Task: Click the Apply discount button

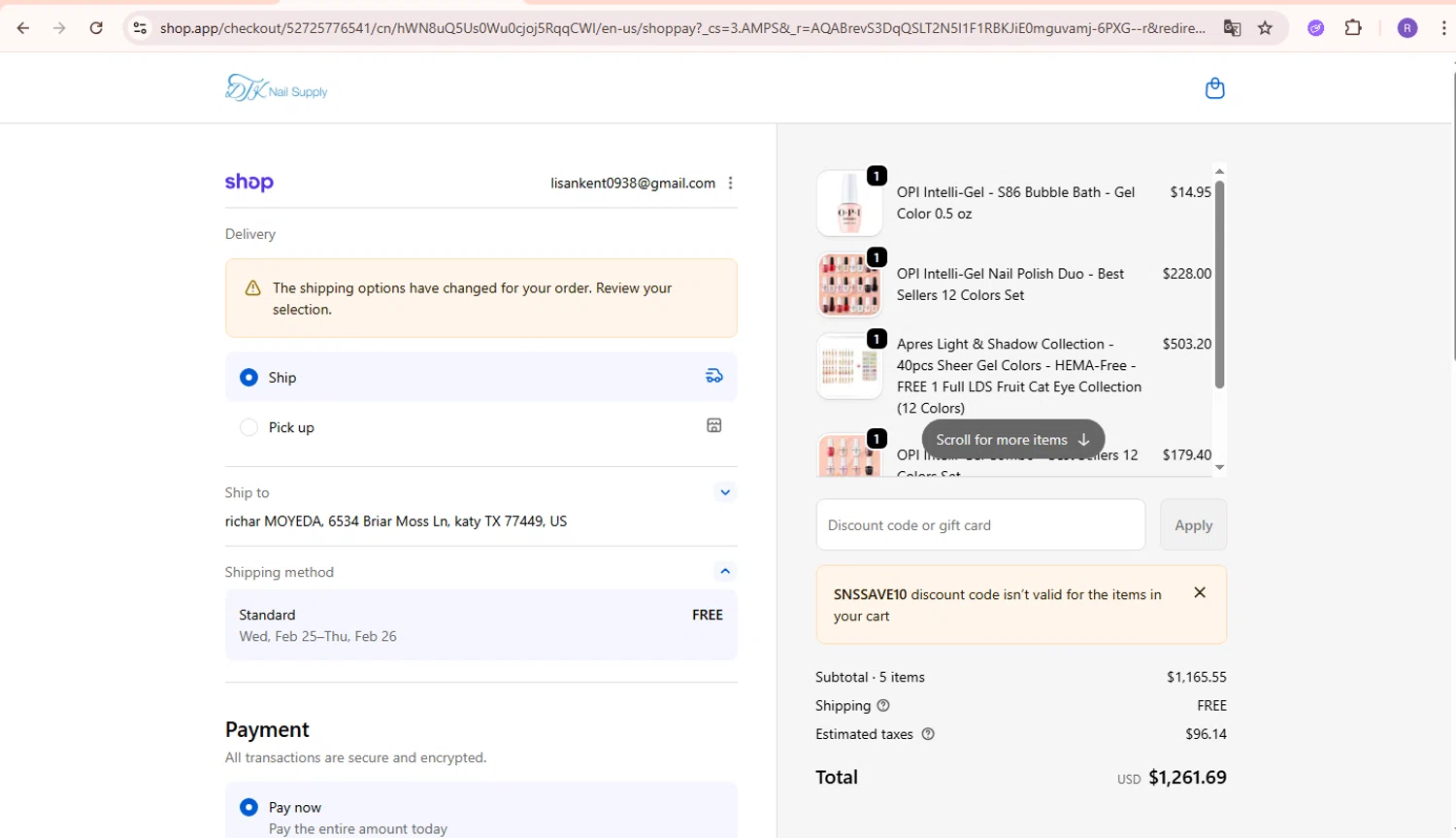Action: pos(1194,525)
